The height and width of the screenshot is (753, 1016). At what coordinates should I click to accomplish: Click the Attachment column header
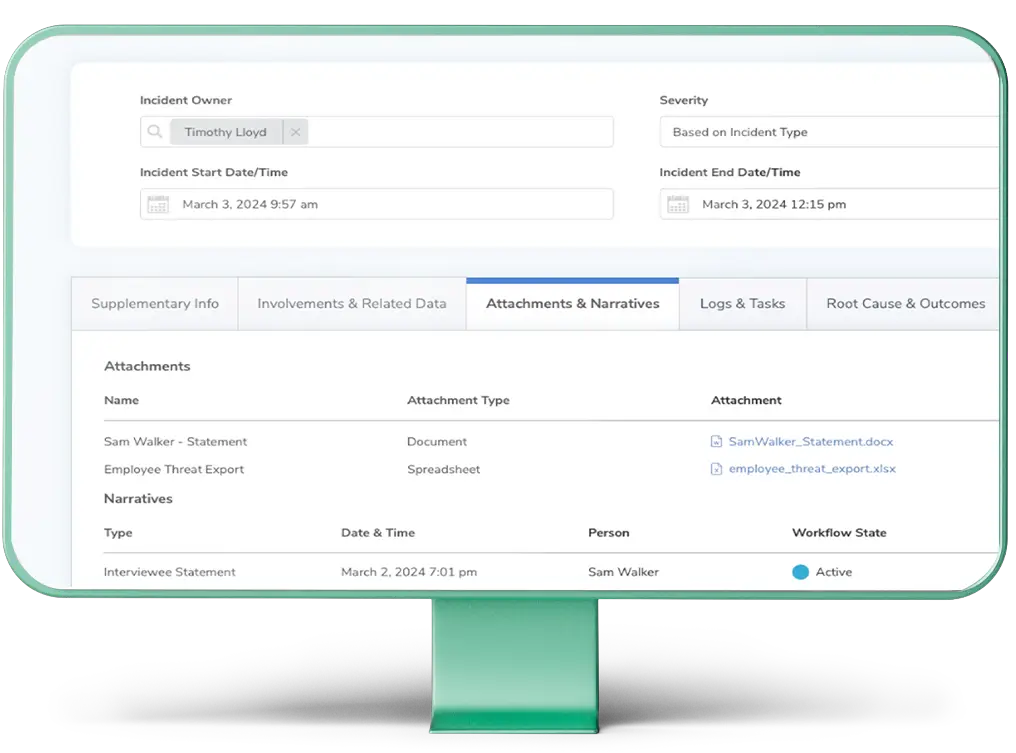coord(746,400)
